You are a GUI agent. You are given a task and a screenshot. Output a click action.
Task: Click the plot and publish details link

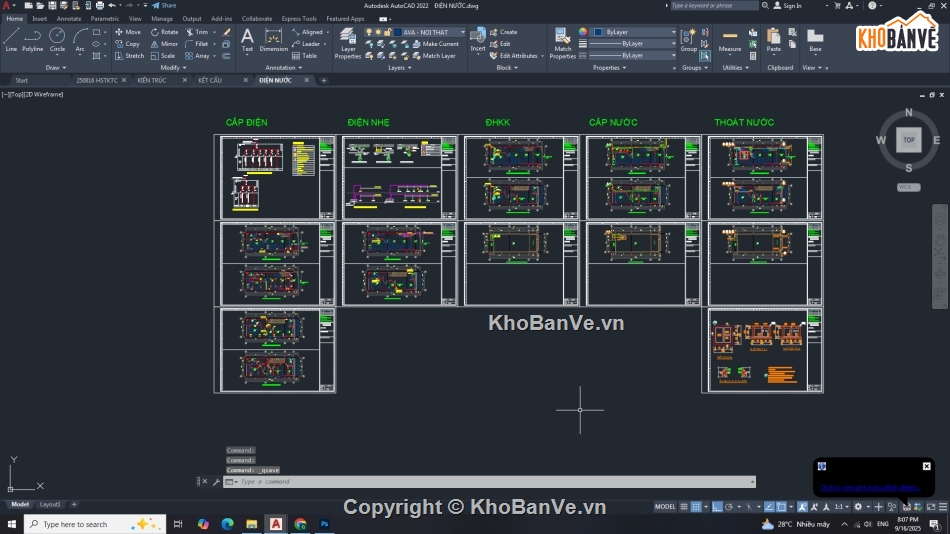click(868, 488)
